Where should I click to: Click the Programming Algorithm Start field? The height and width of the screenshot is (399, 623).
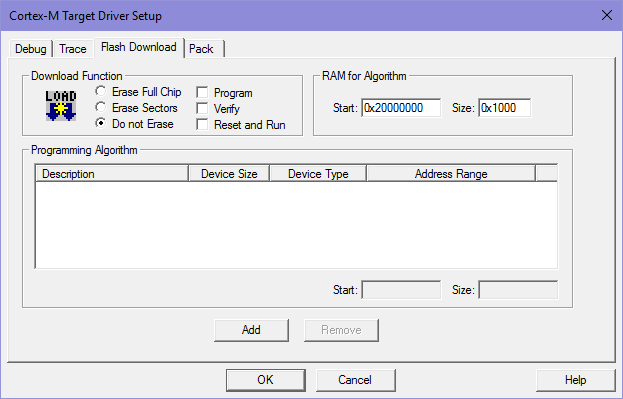tap(401, 290)
